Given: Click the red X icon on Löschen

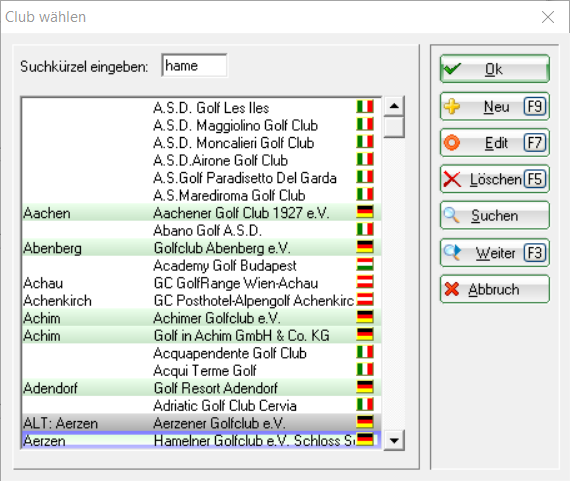Looking at the screenshot, I should [x=452, y=179].
